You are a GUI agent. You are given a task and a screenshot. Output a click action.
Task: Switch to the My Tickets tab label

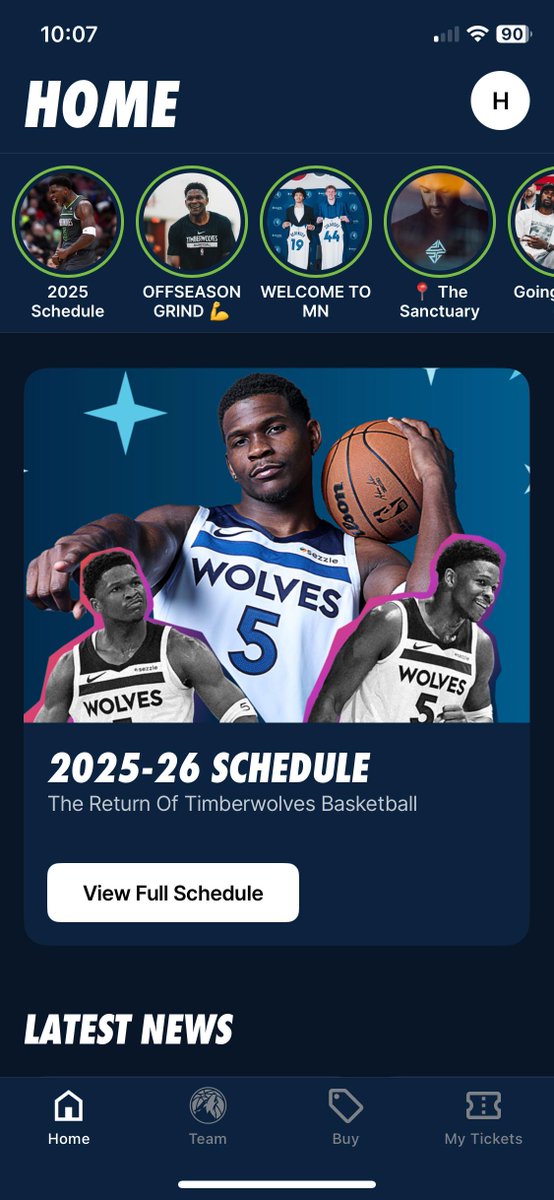(484, 1139)
